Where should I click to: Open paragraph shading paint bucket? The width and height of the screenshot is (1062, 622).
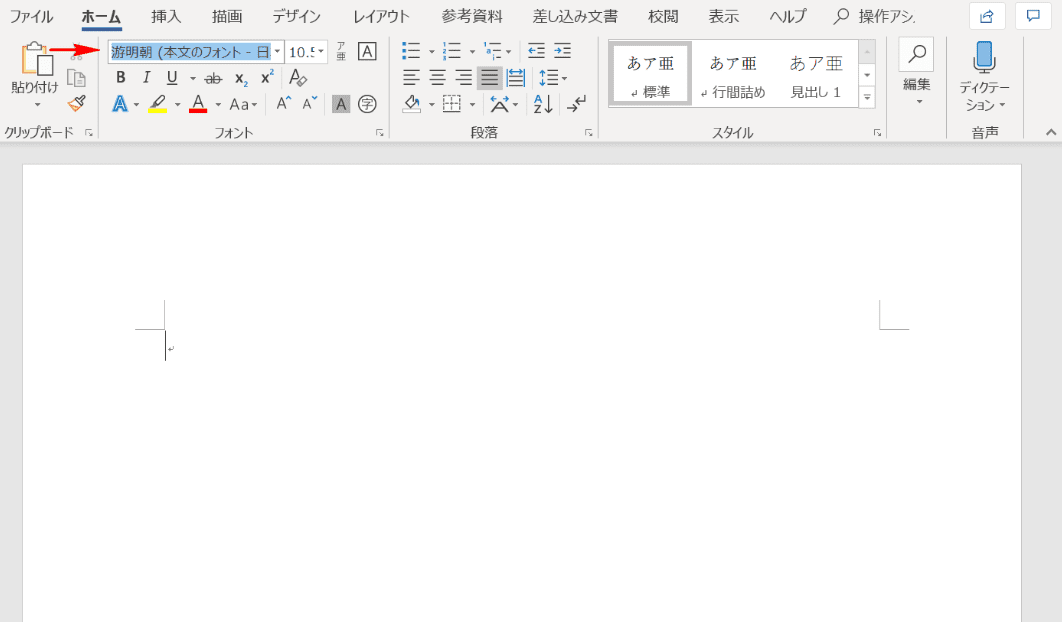click(x=411, y=104)
